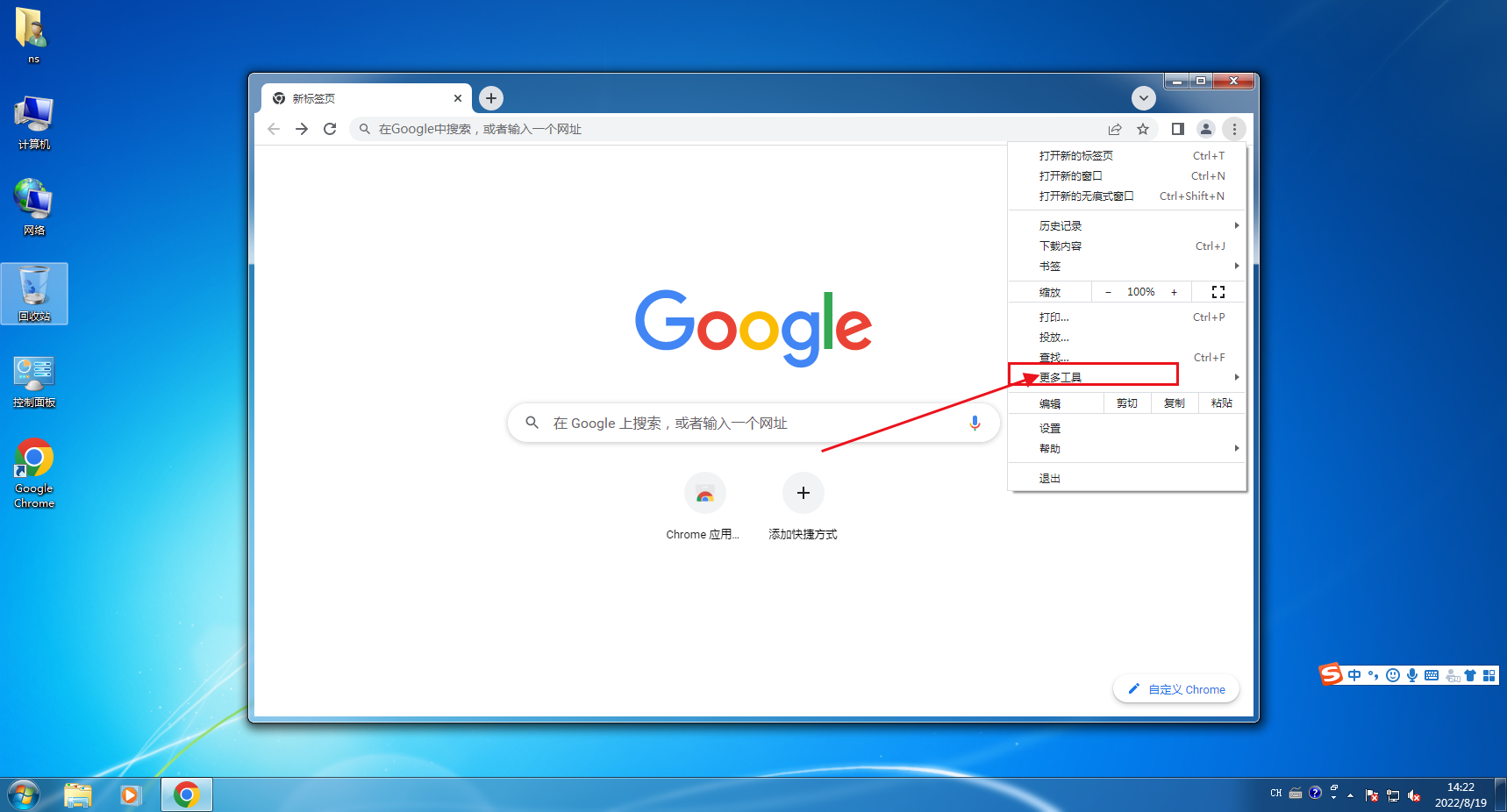Open the Sogou emoji picker

[1392, 675]
